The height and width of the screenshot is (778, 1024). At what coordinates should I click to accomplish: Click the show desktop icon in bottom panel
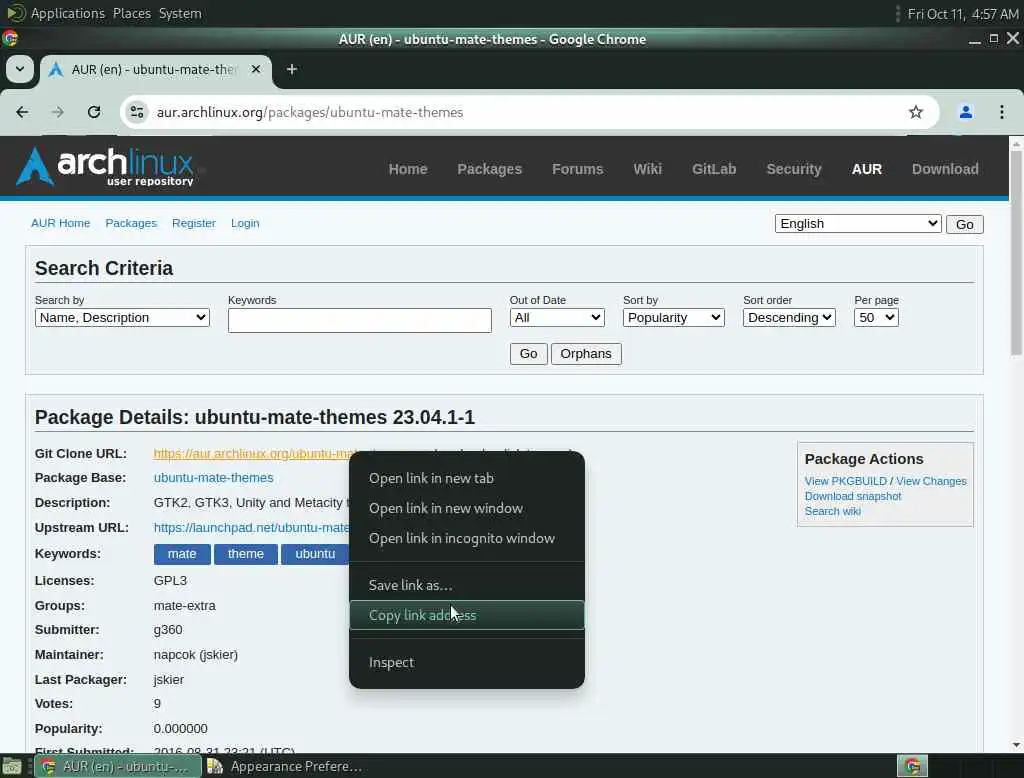click(x=12, y=766)
